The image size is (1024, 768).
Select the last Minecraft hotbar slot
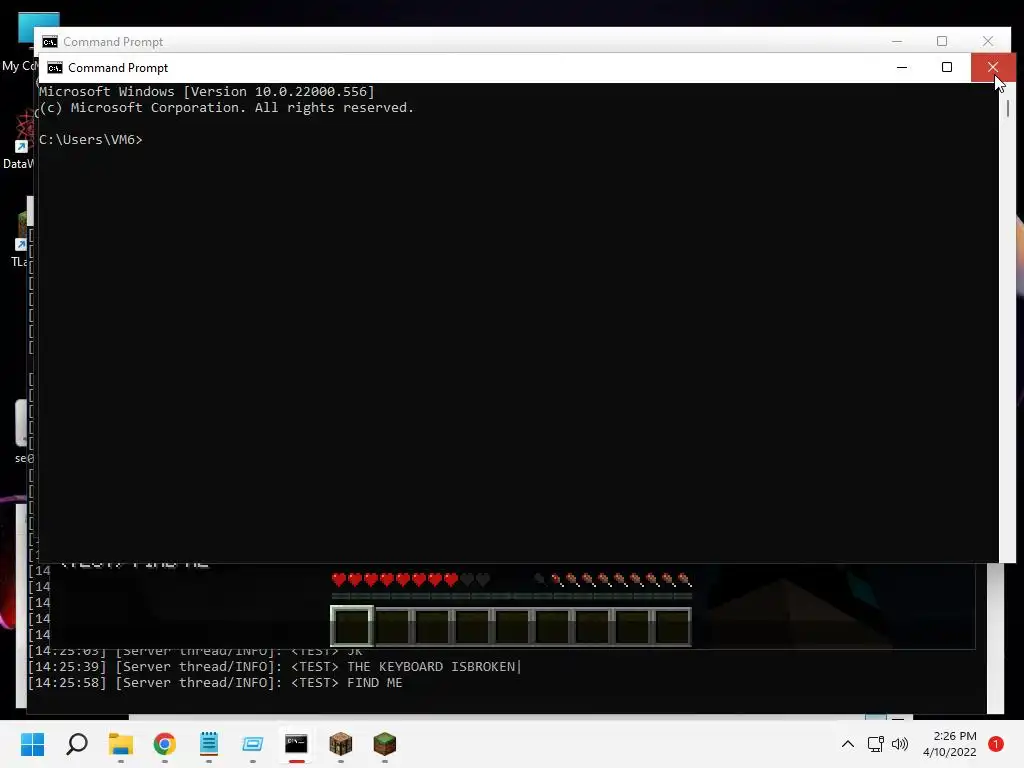click(672, 626)
